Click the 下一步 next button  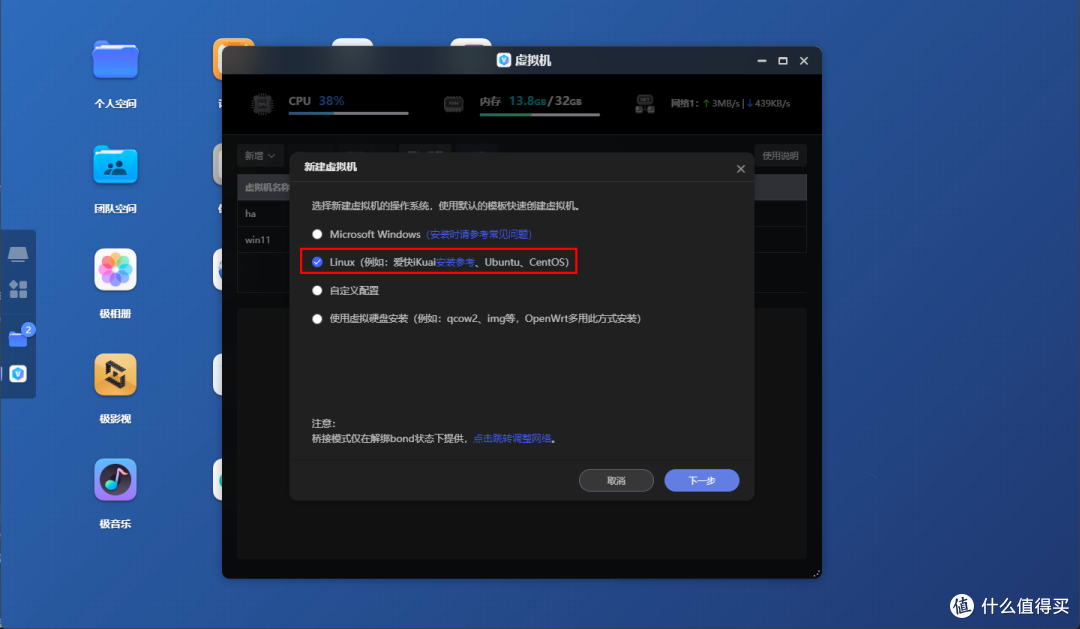(701, 480)
